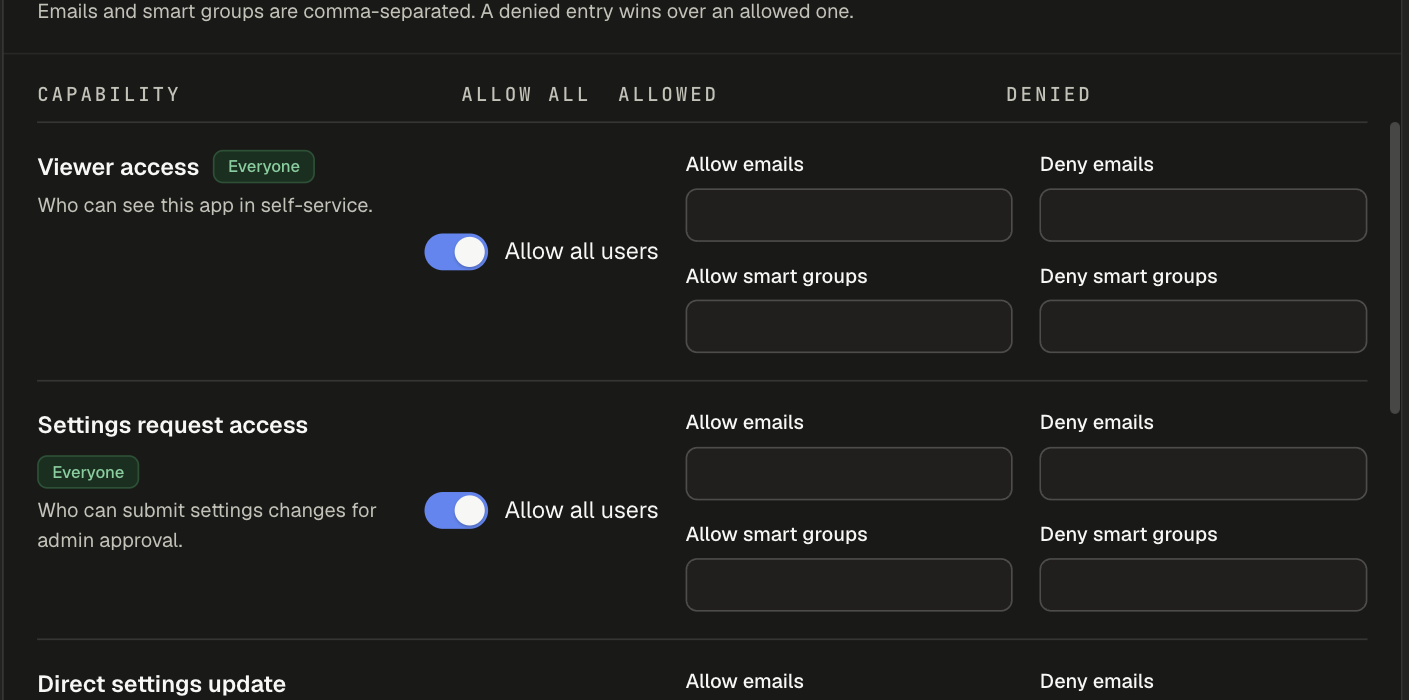The height and width of the screenshot is (700, 1409).
Task: Click Everyone badge under Settings request access
Action: pyautogui.click(x=88, y=472)
